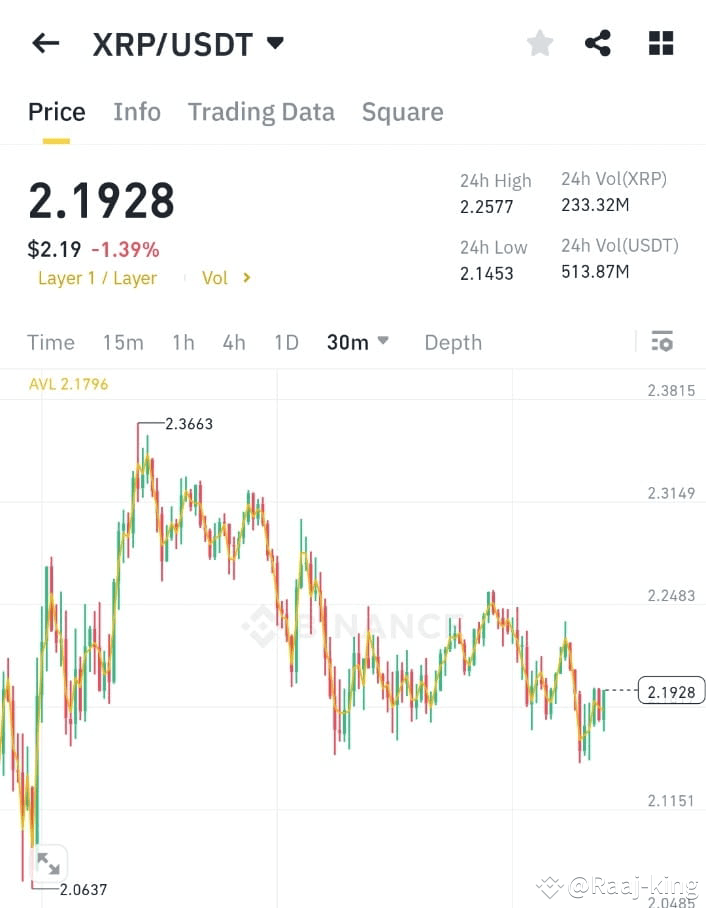Open the share options
This screenshot has width=706, height=908.
598,42
